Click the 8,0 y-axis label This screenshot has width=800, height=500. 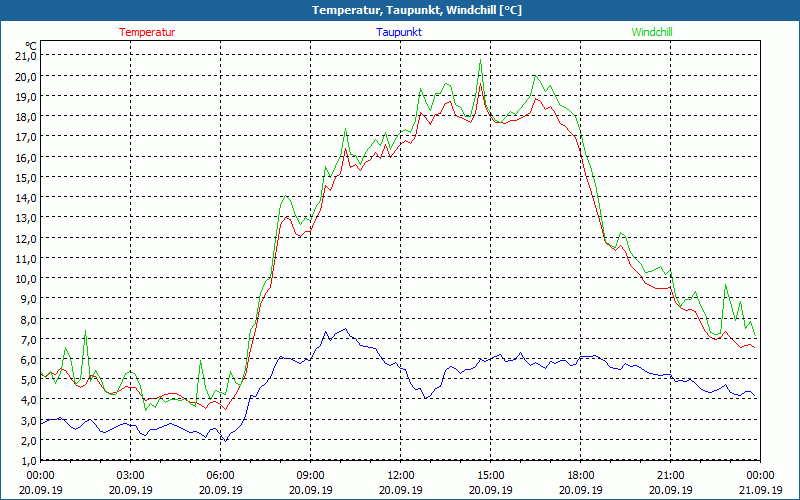tap(29, 319)
